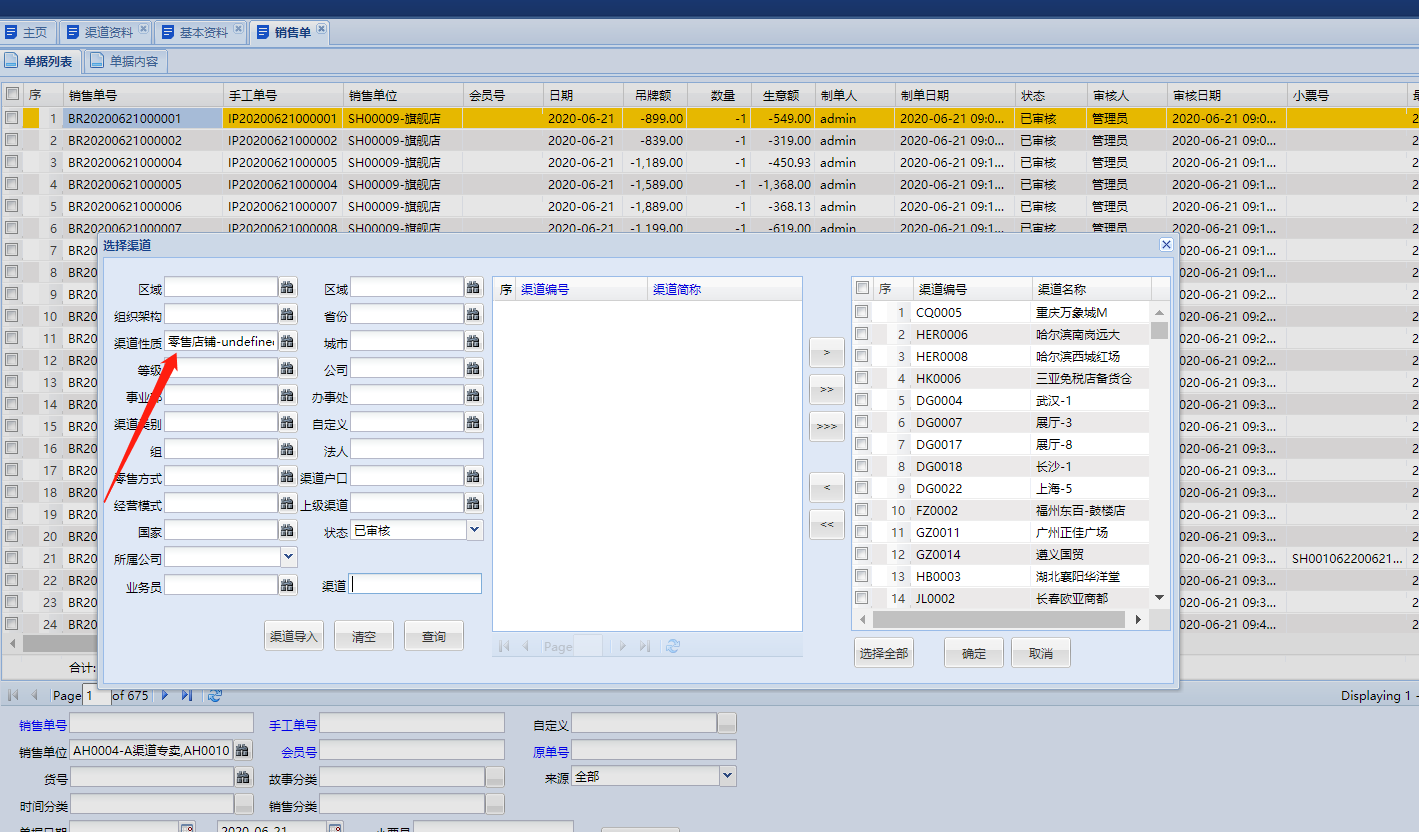Image resolution: width=1419 pixels, height=832 pixels.
Task: Click the page number box showing 1
Action: [x=97, y=695]
